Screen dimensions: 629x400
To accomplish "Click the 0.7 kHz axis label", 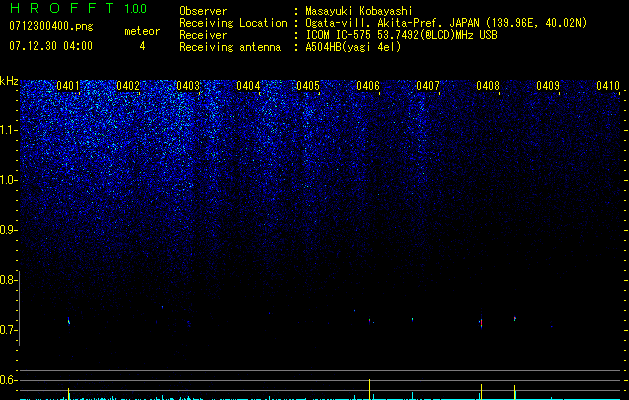I will pos(8,330).
